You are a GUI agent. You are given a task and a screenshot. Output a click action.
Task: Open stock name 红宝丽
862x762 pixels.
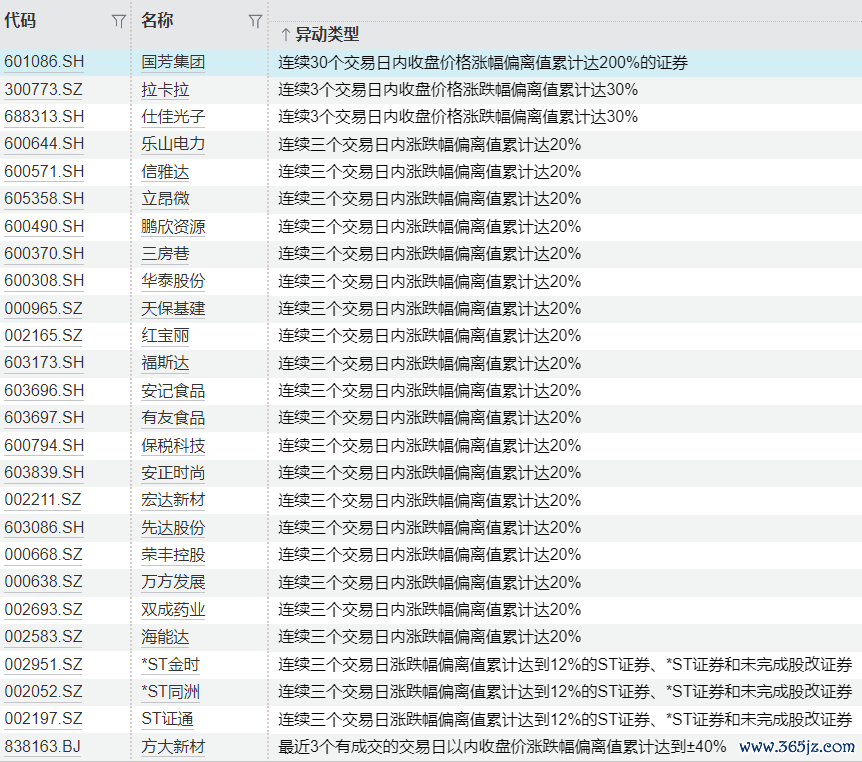click(165, 335)
